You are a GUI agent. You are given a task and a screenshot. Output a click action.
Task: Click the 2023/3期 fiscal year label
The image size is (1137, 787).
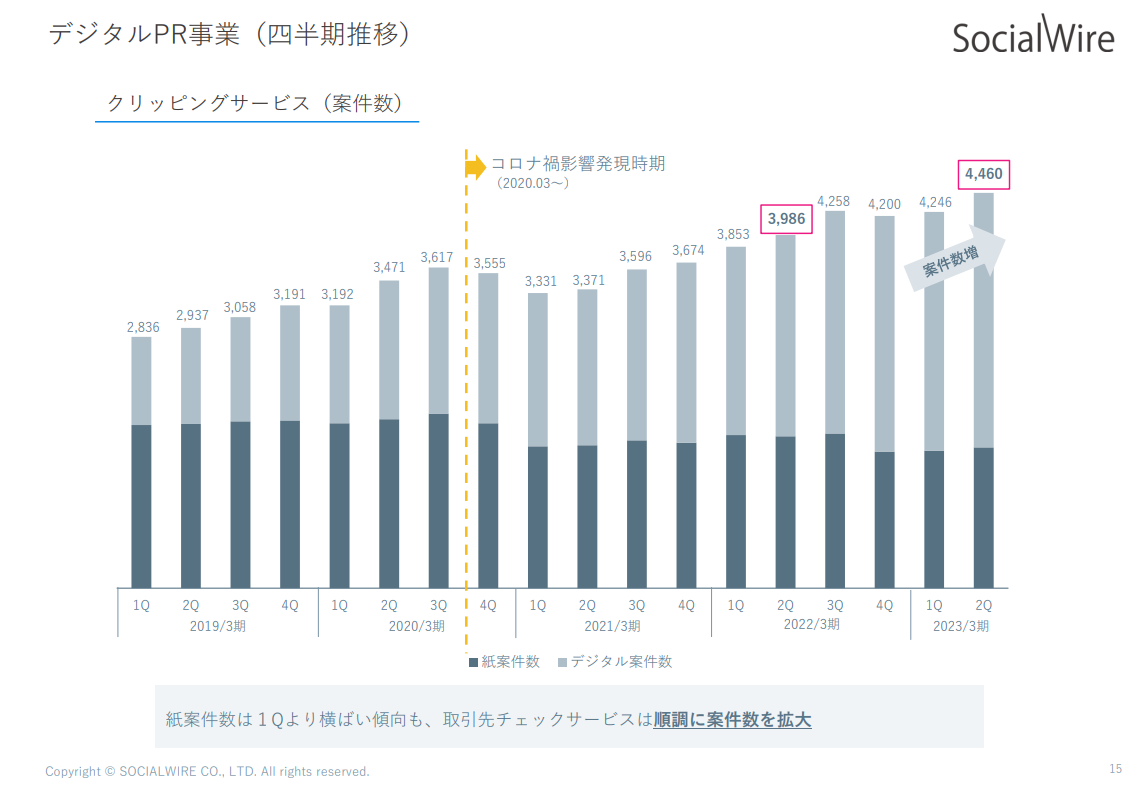coord(961,626)
